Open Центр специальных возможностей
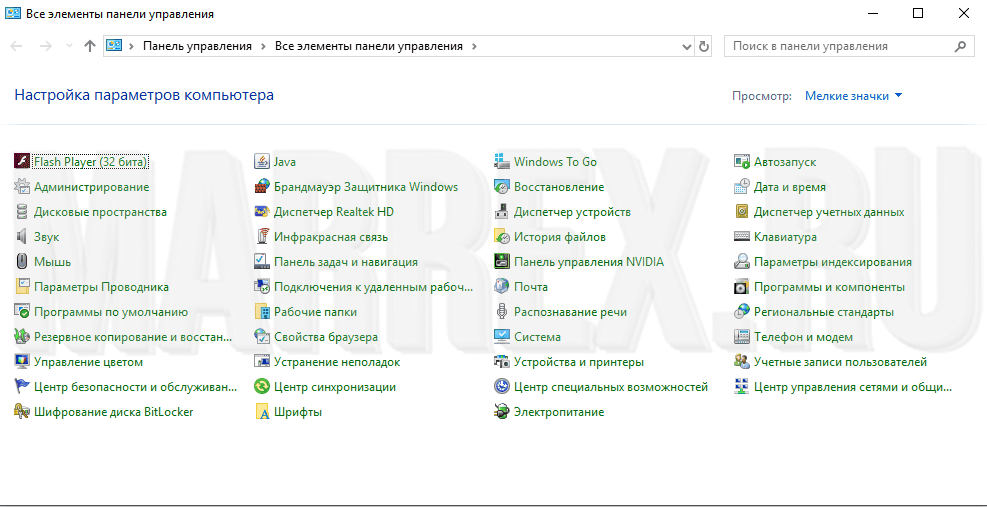This screenshot has height=507, width=987. 611,387
